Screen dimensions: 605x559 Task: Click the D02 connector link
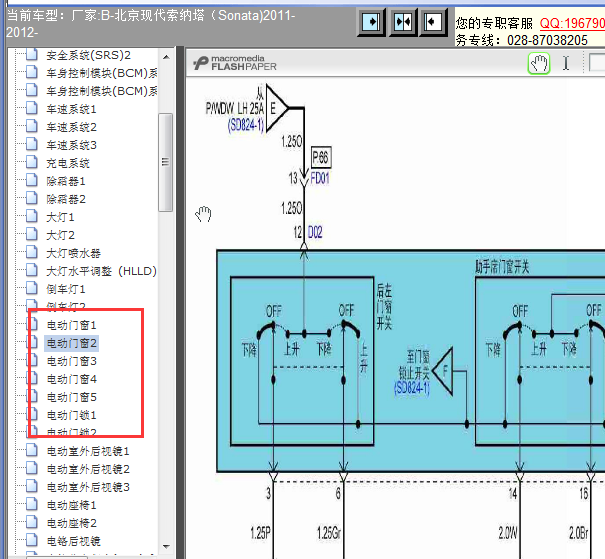coord(315,232)
